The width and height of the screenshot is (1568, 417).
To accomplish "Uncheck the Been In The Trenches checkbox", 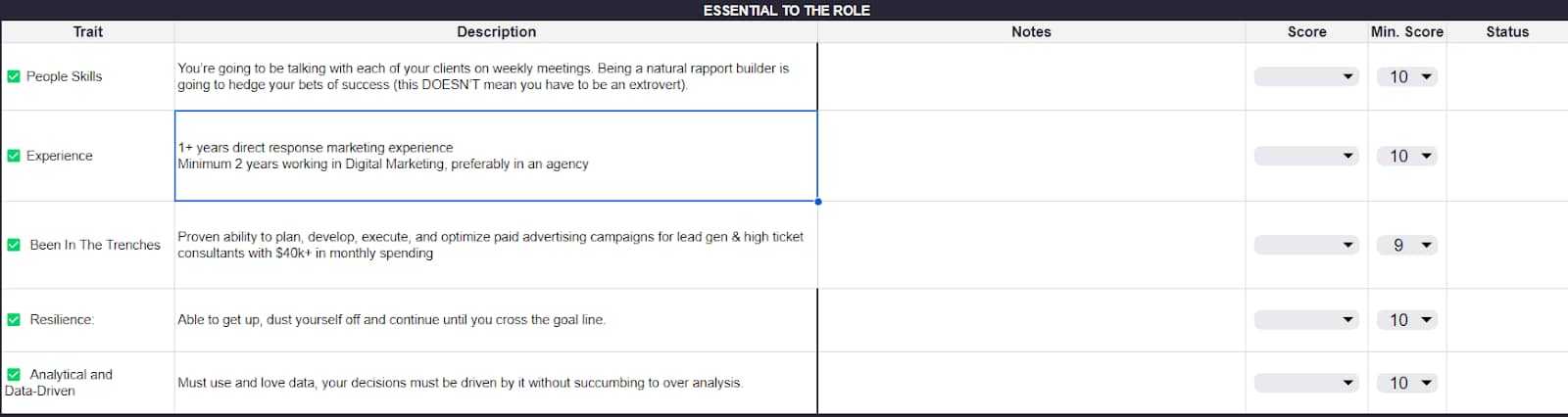I will (x=14, y=245).
